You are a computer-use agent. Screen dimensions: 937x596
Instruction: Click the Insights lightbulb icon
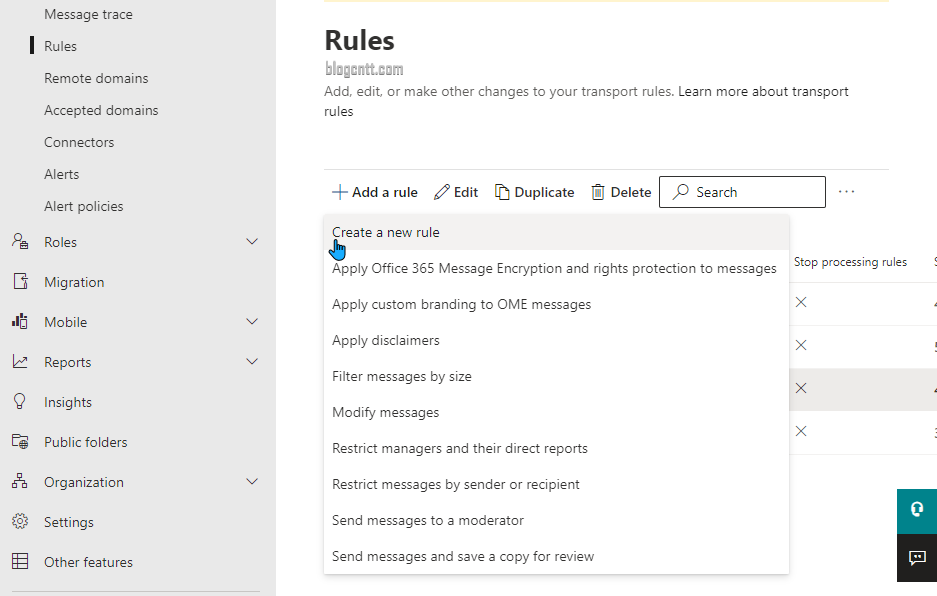tap(20, 401)
